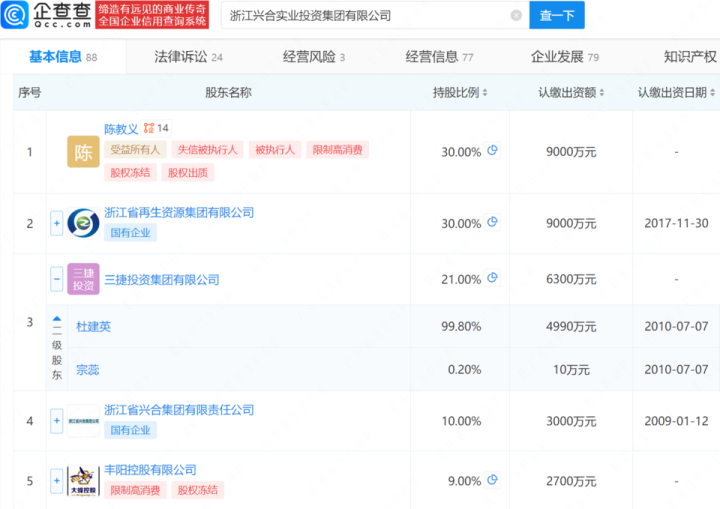
Task: Collapse the 二级股东 section arrow
Action: (56, 318)
